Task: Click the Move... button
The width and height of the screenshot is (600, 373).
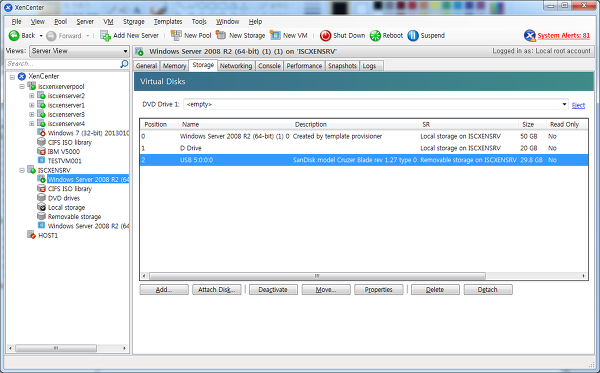Action: click(x=326, y=290)
